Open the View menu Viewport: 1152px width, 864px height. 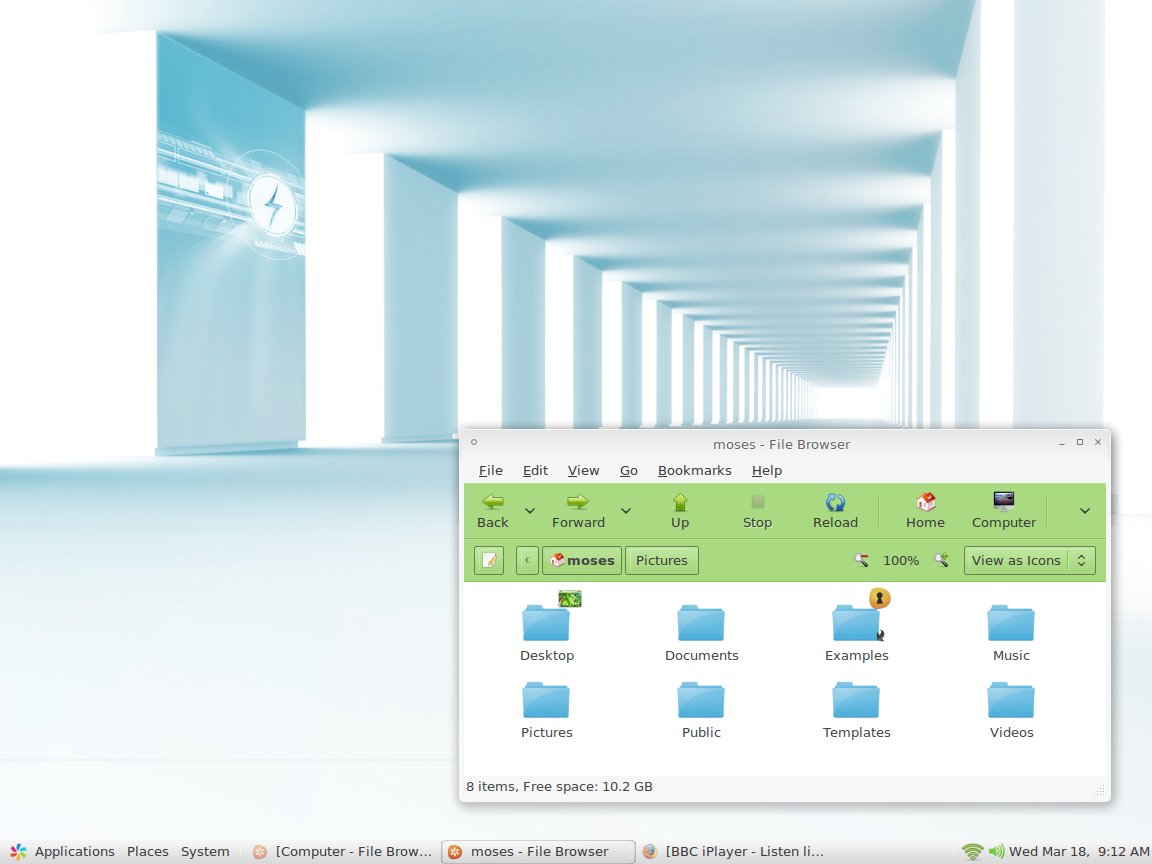(x=583, y=470)
